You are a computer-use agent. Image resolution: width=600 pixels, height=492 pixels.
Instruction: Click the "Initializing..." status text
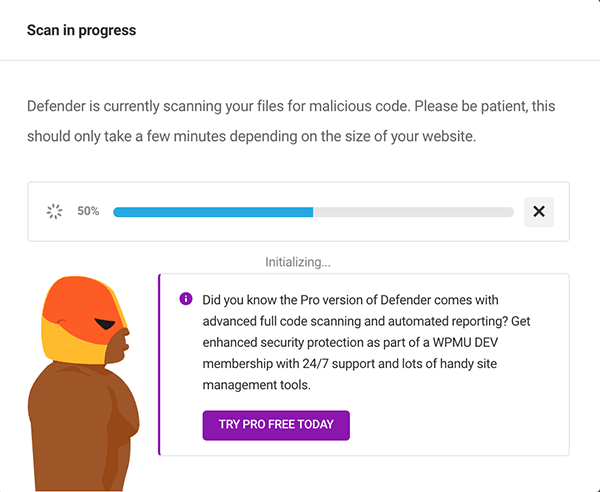tap(298, 262)
